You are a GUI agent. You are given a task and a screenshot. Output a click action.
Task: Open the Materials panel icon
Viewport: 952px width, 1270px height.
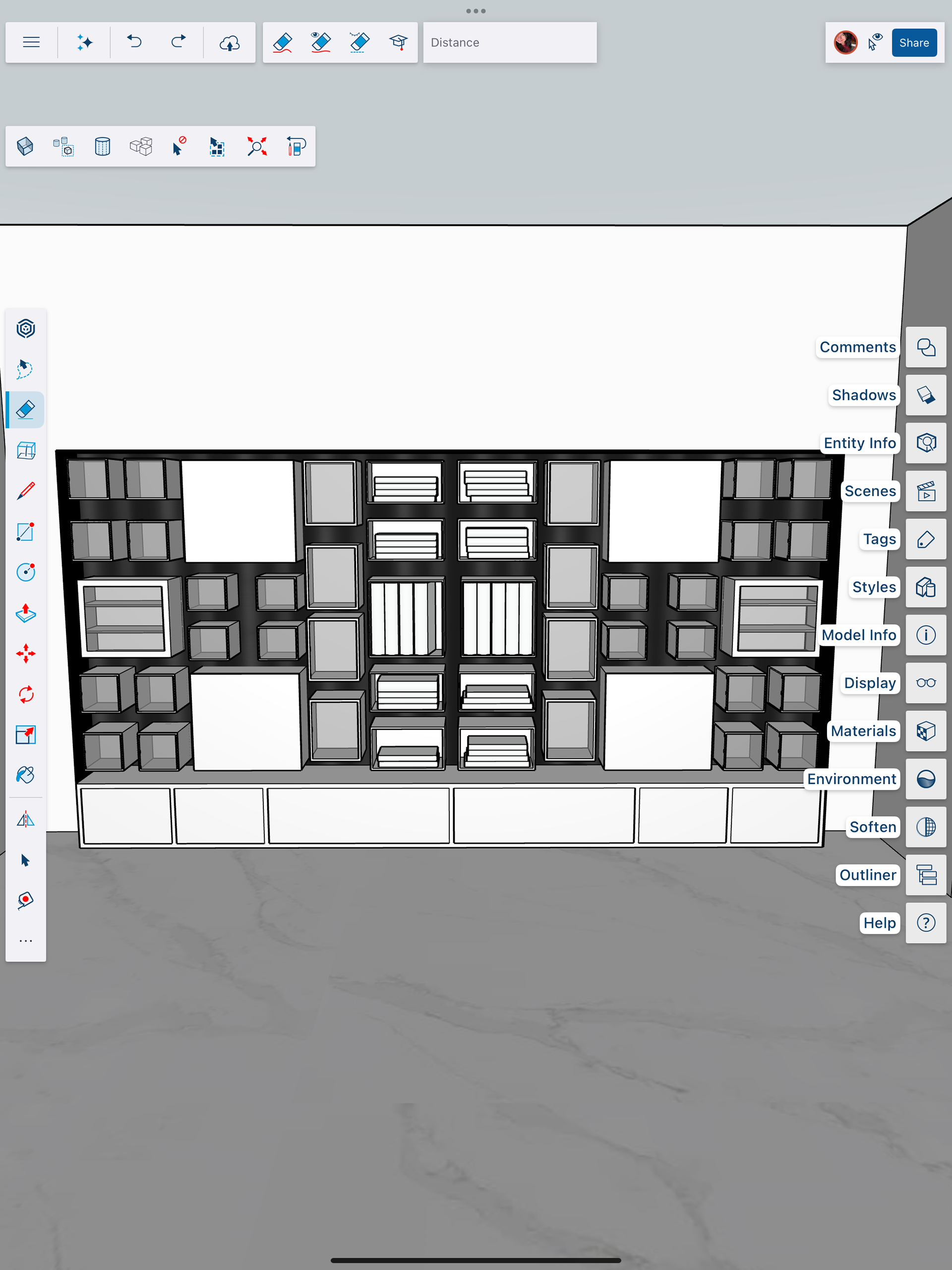point(926,731)
